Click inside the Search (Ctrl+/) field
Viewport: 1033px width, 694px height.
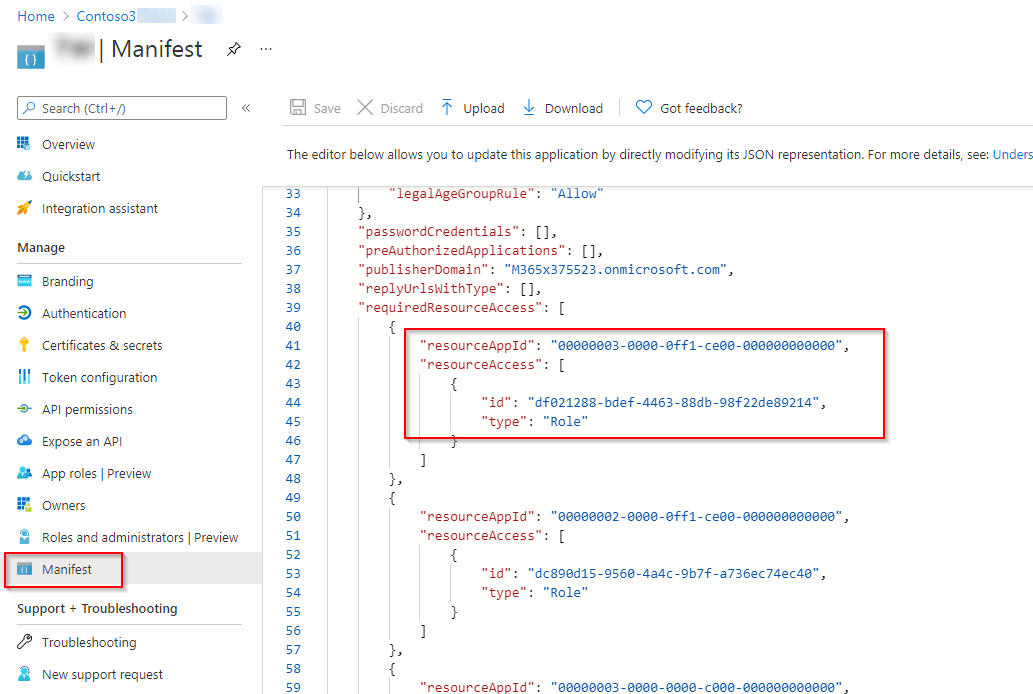tap(120, 107)
